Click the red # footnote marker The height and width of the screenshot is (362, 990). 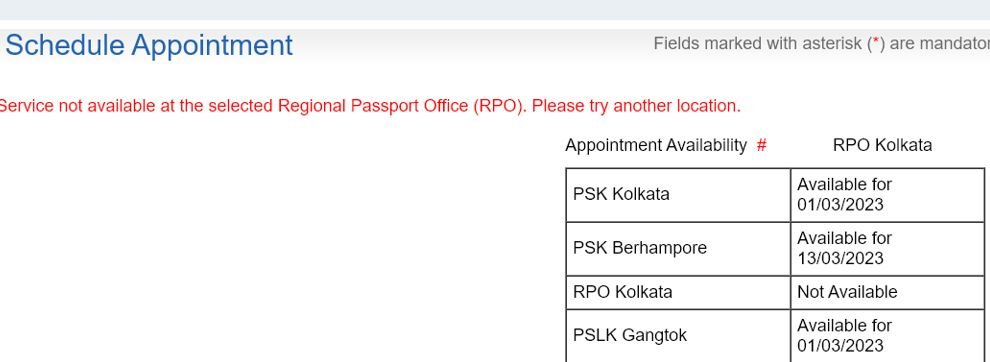(x=761, y=145)
